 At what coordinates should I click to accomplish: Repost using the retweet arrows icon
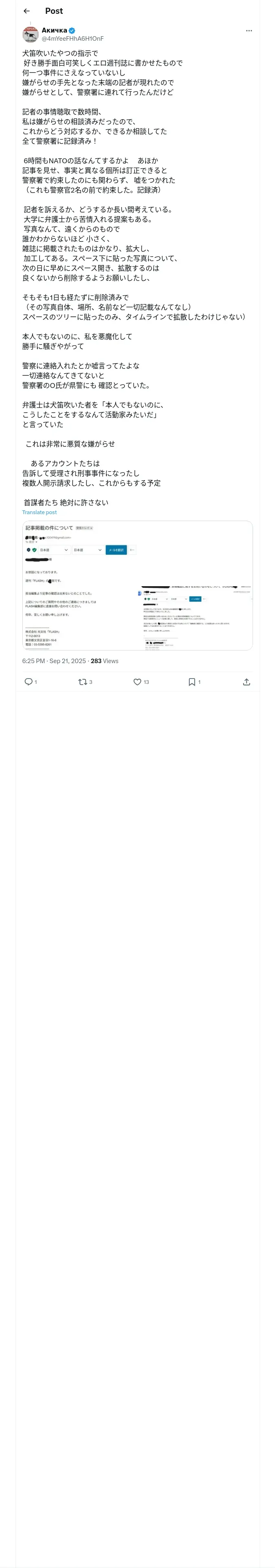click(83, 682)
